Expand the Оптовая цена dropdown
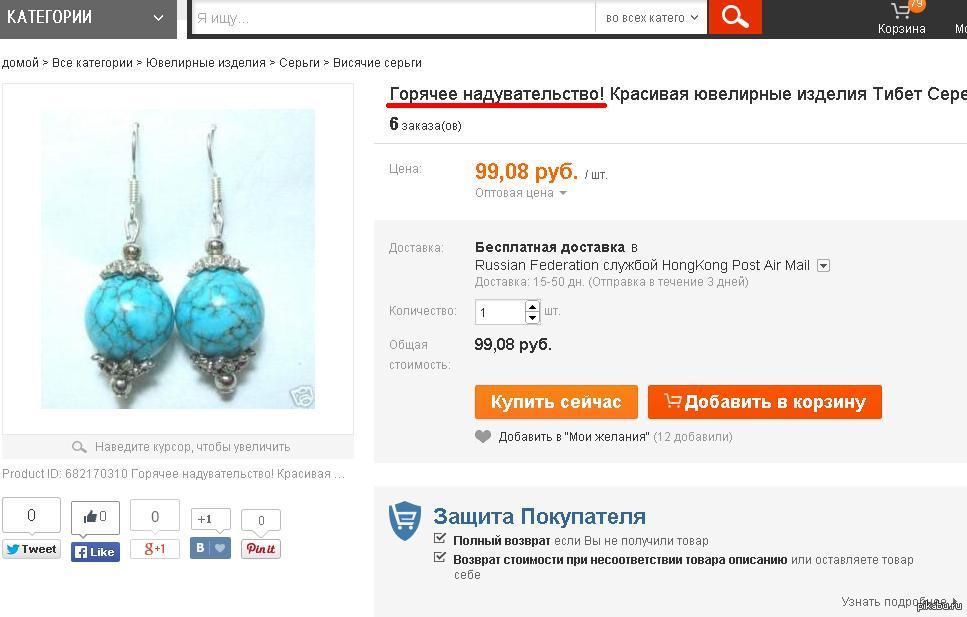This screenshot has width=967, height=617. click(x=521, y=193)
